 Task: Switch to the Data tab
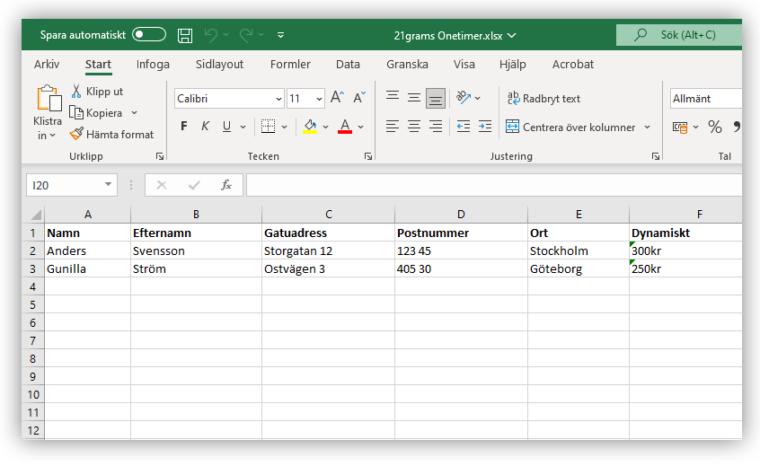click(x=348, y=64)
